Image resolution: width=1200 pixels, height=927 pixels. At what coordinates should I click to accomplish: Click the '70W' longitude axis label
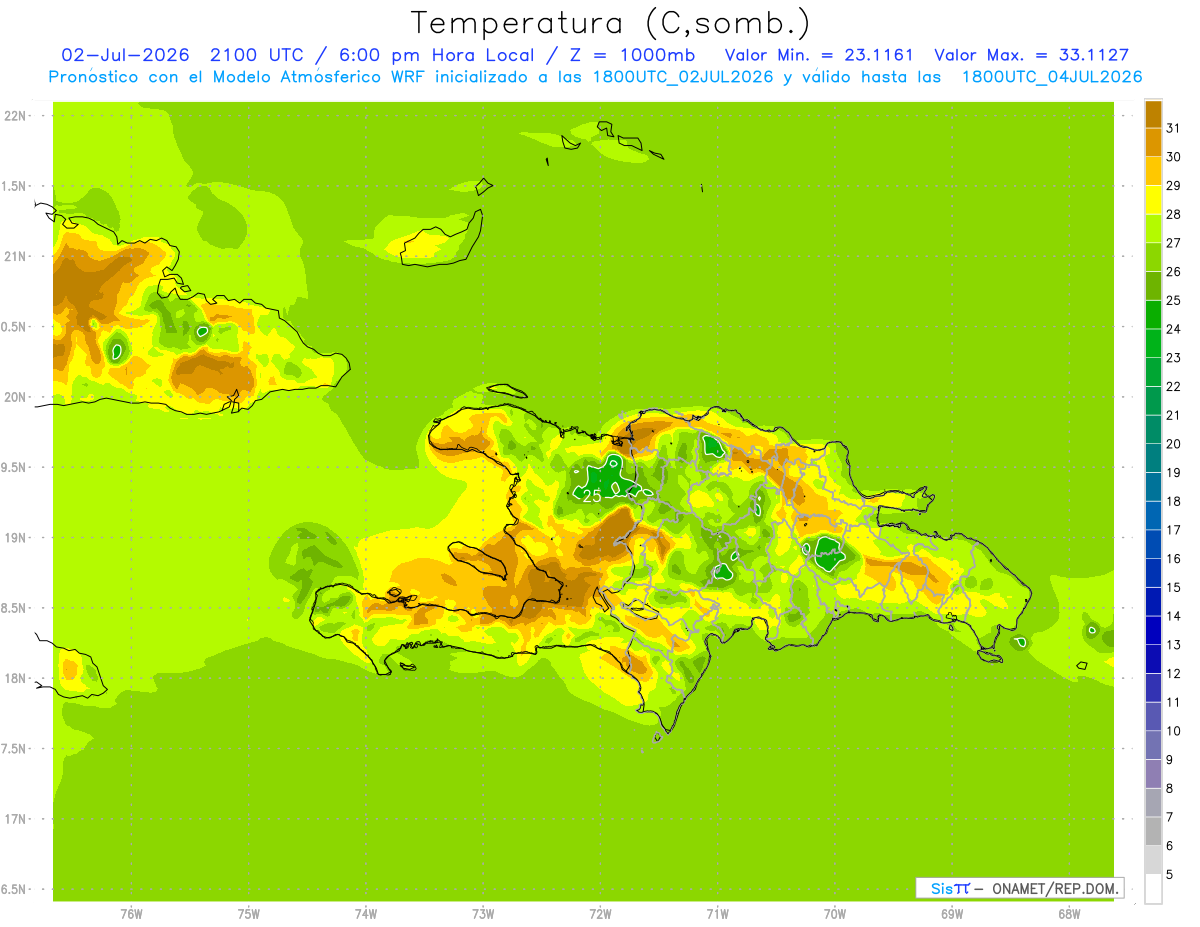click(x=835, y=914)
